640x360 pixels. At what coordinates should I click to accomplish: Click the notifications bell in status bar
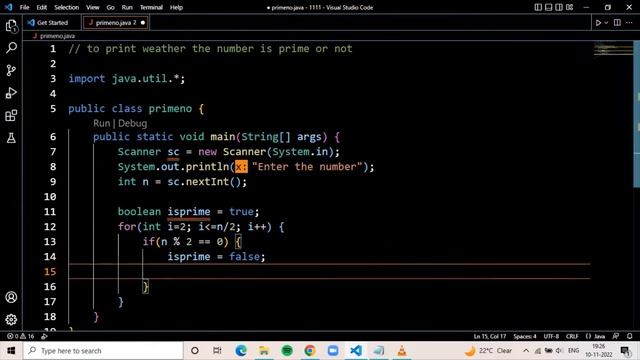630,336
